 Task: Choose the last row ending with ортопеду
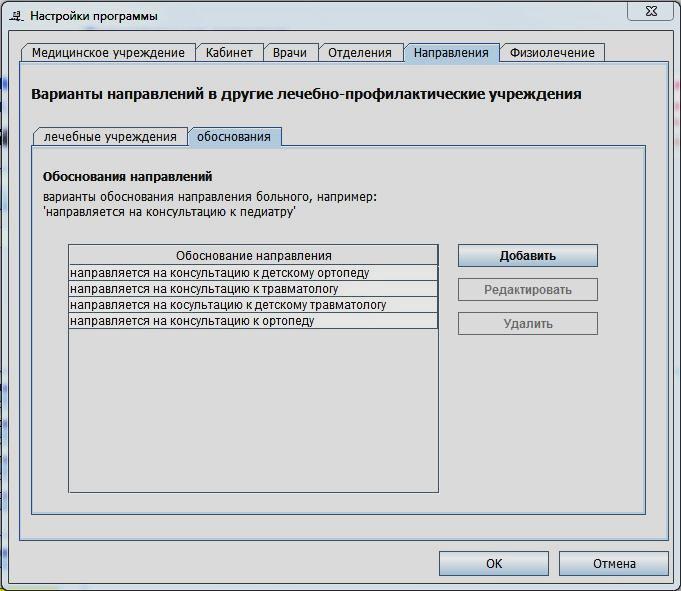tap(253, 321)
